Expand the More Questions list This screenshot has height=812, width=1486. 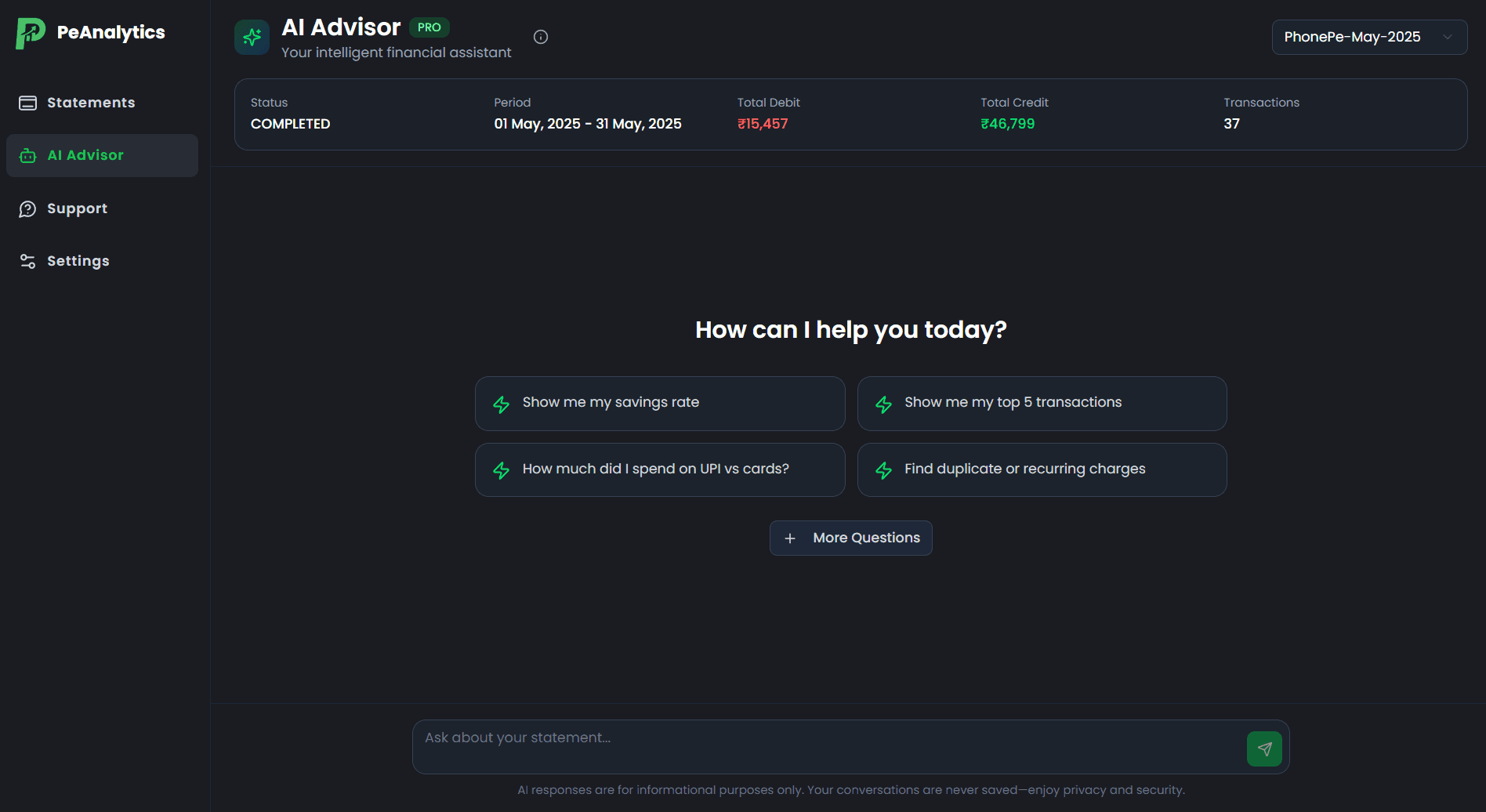pos(865,538)
